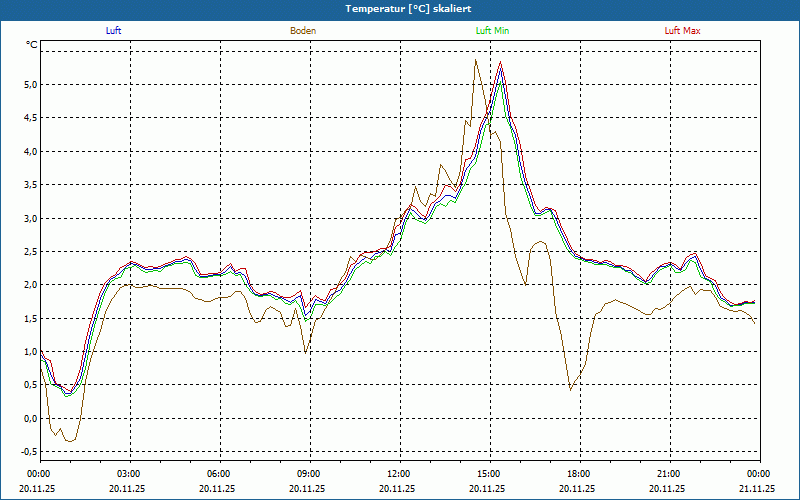Viewport: 800px width, 500px height.
Task: Click the 21:00 time axis label
Action: click(668, 474)
